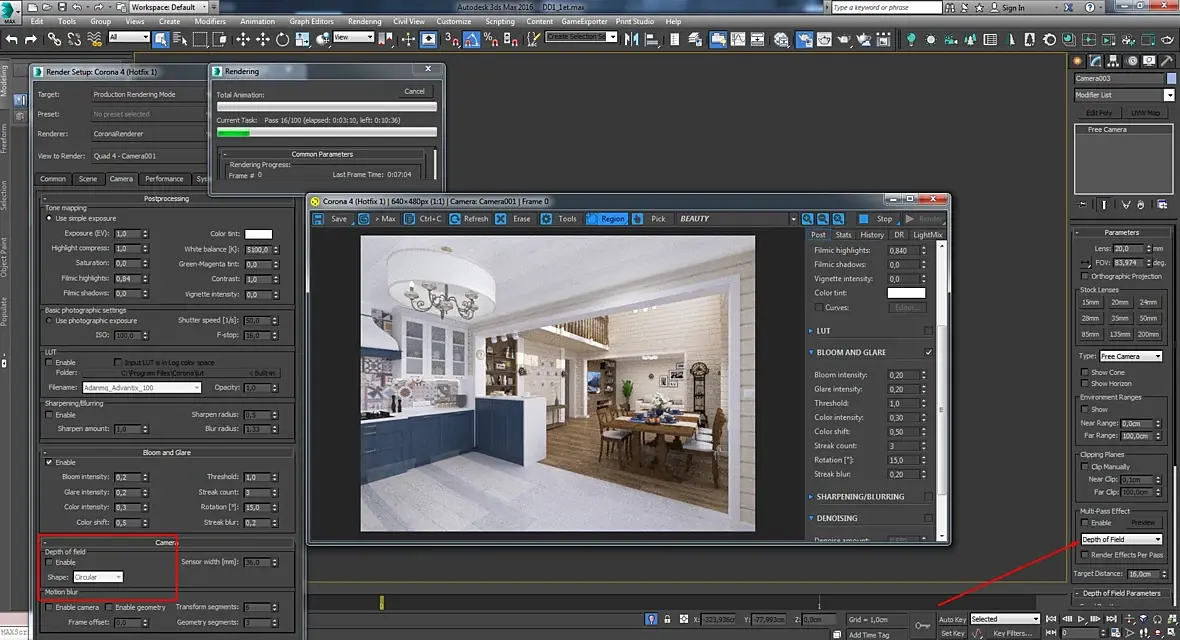Image resolution: width=1180 pixels, height=640 pixels.
Task: Open the Depth of Field multi-pass dropdown
Action: [x=1121, y=539]
